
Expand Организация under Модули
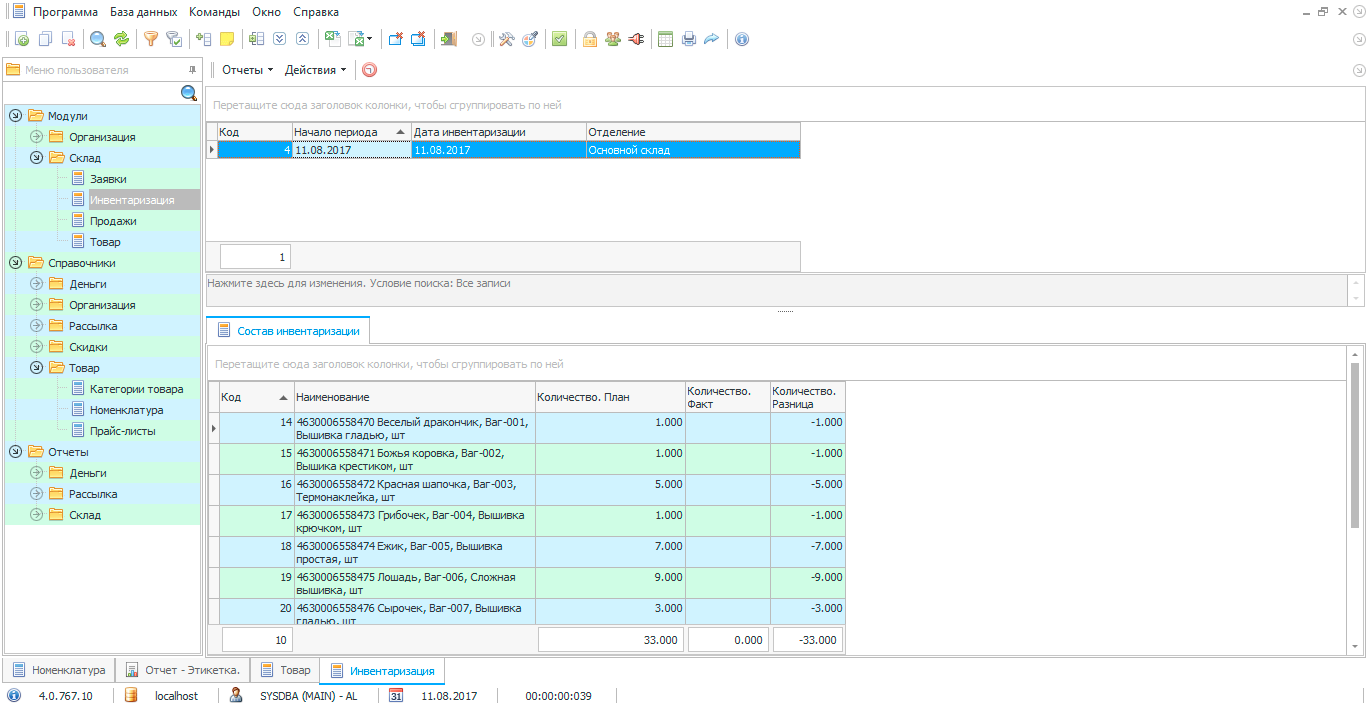coord(37,137)
